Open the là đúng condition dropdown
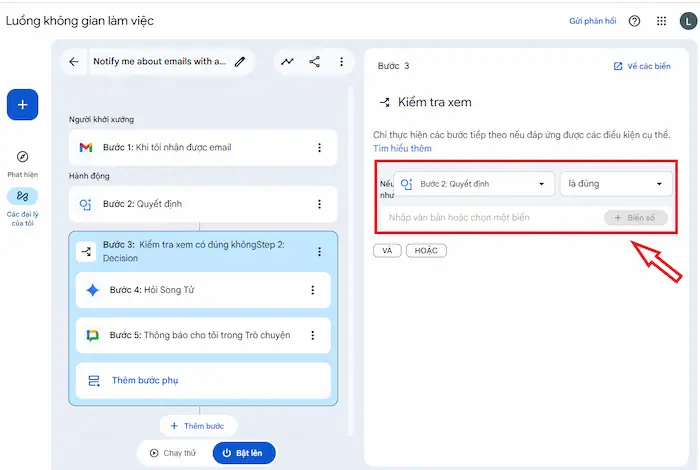700x470 pixels. [x=616, y=184]
